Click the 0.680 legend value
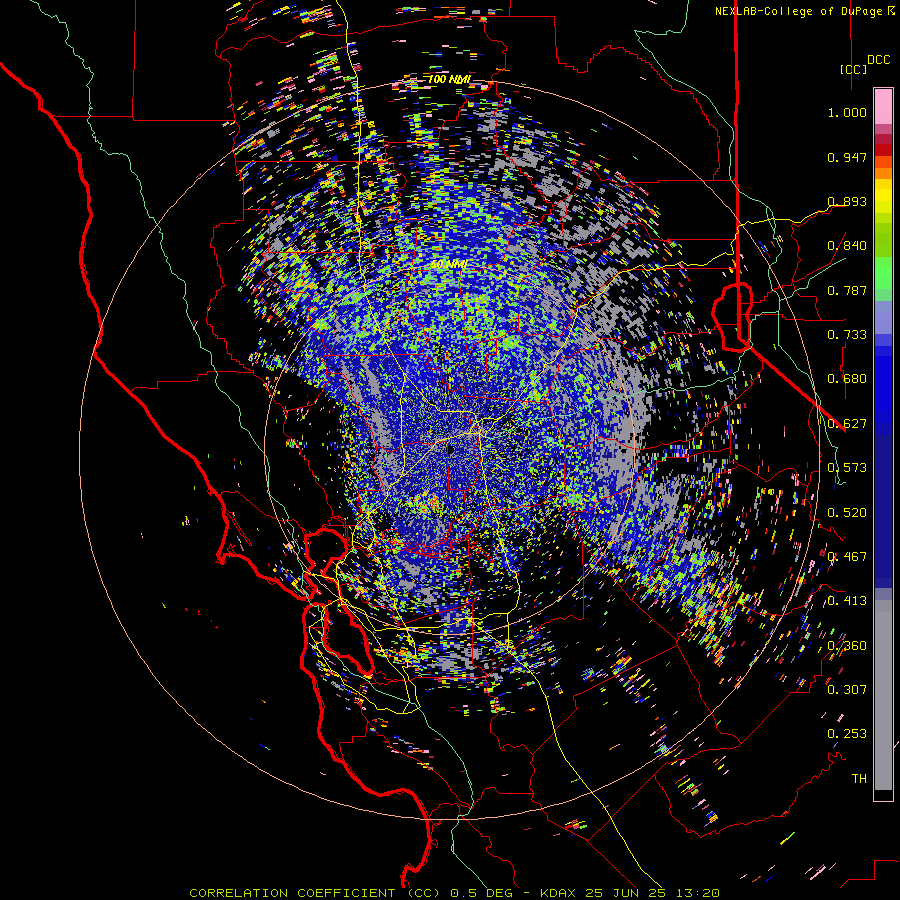This screenshot has height=900, width=900. (847, 379)
